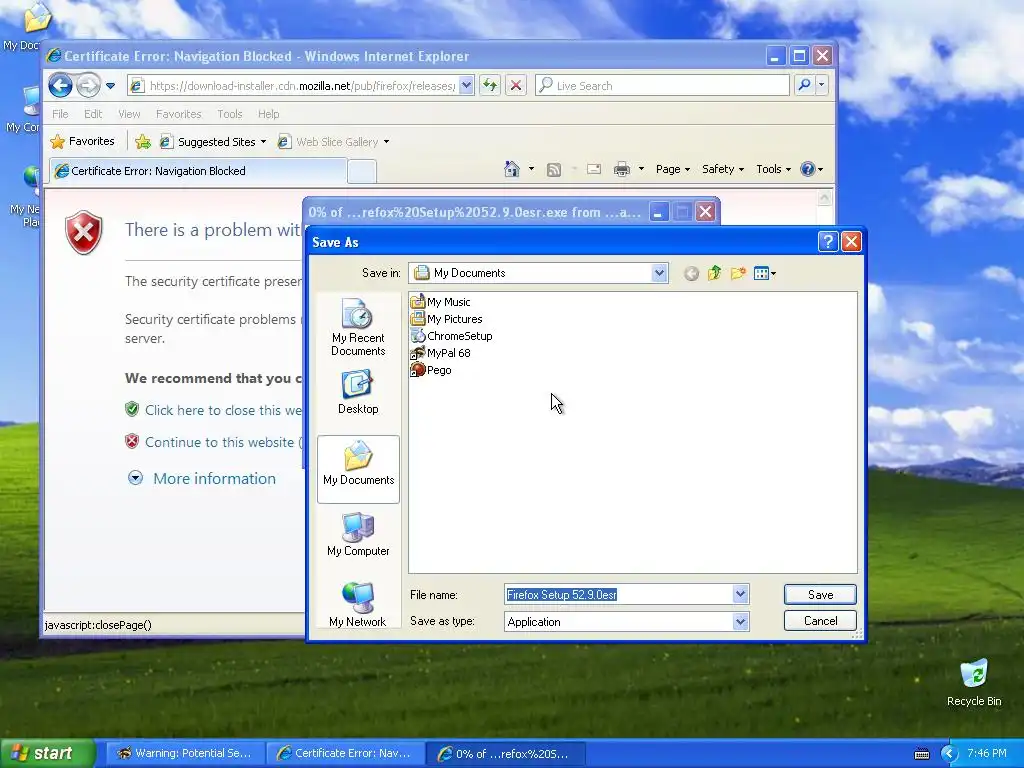The image size is (1024, 768).
Task: Expand hidden tray icons arrow
Action: pos(949,754)
